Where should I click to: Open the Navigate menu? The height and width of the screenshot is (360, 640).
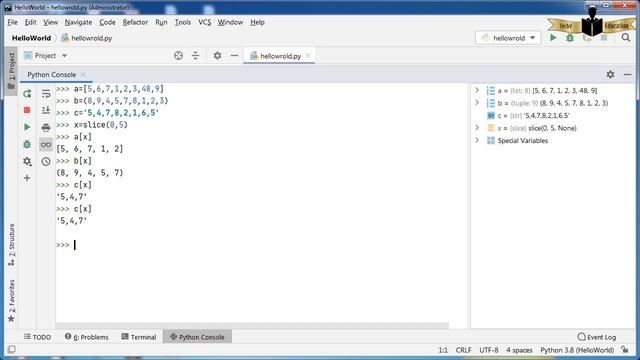pyautogui.click(x=78, y=22)
